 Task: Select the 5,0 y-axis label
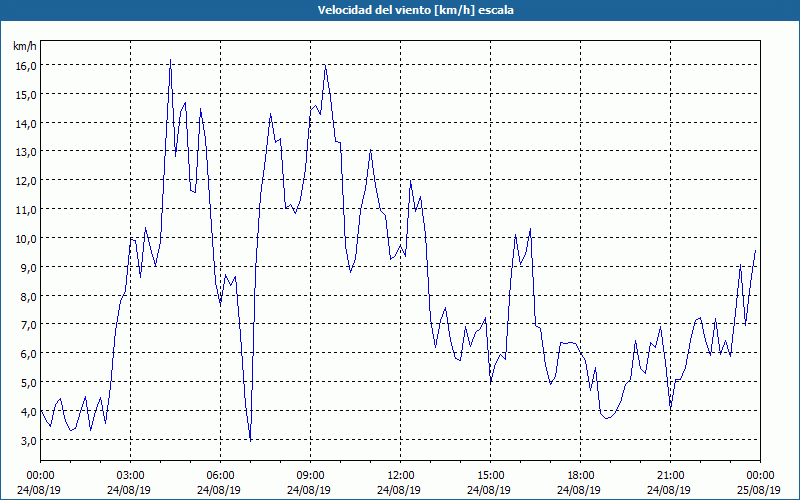point(28,383)
